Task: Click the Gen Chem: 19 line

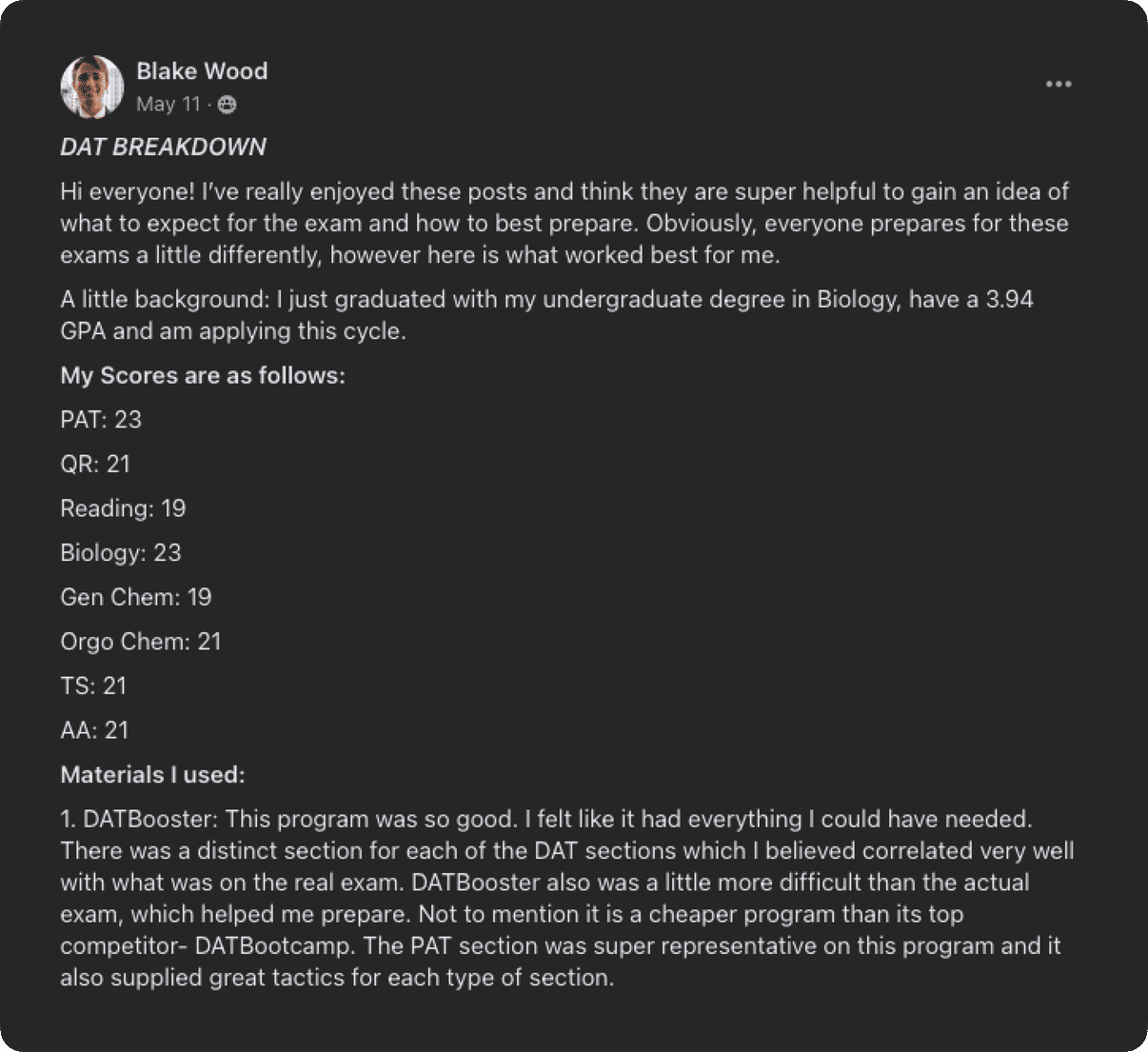Action: click(x=136, y=597)
